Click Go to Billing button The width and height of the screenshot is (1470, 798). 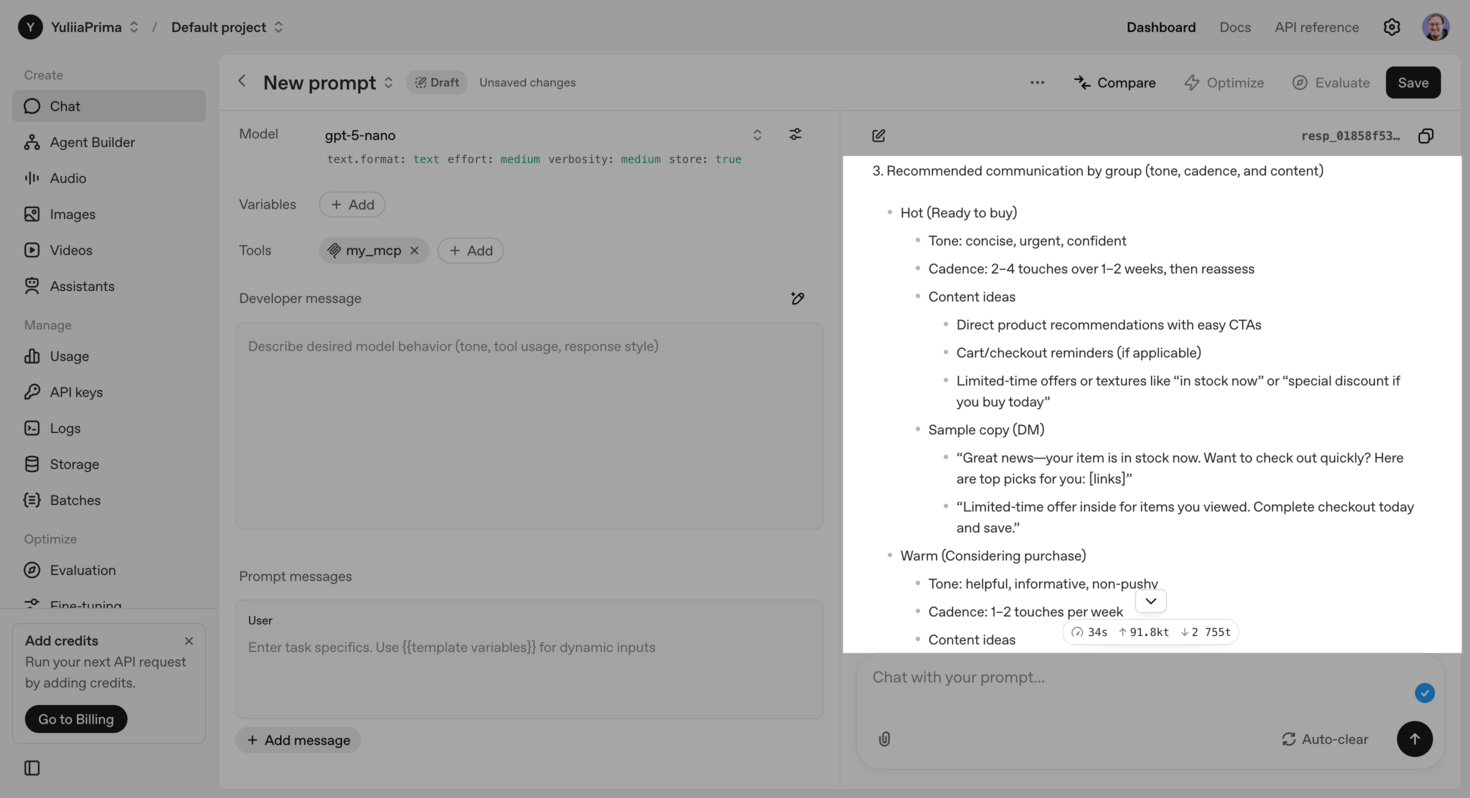tap(76, 719)
